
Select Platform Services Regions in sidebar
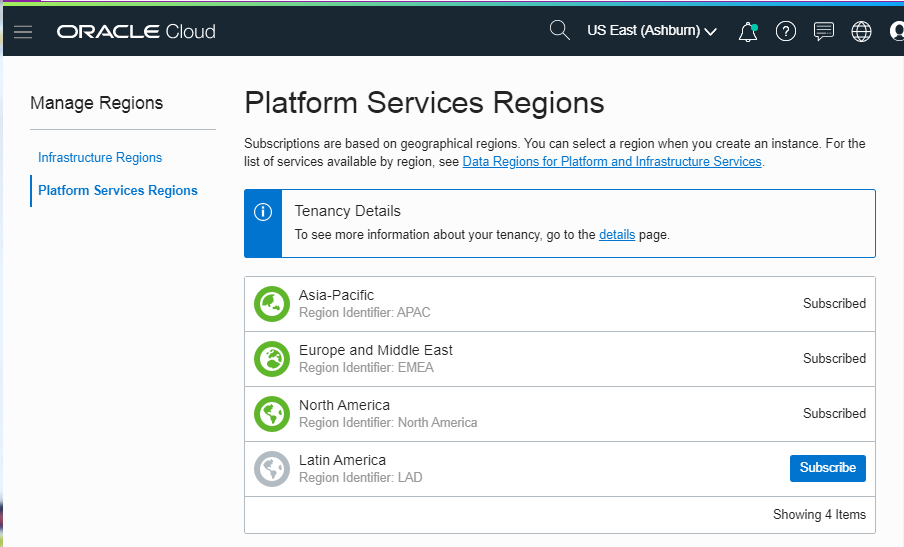118,190
